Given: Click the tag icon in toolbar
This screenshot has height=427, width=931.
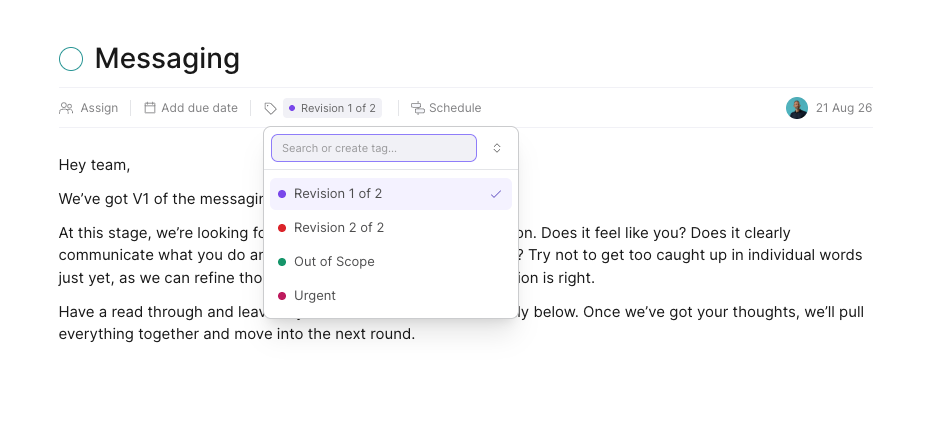Looking at the screenshot, I should pyautogui.click(x=270, y=108).
